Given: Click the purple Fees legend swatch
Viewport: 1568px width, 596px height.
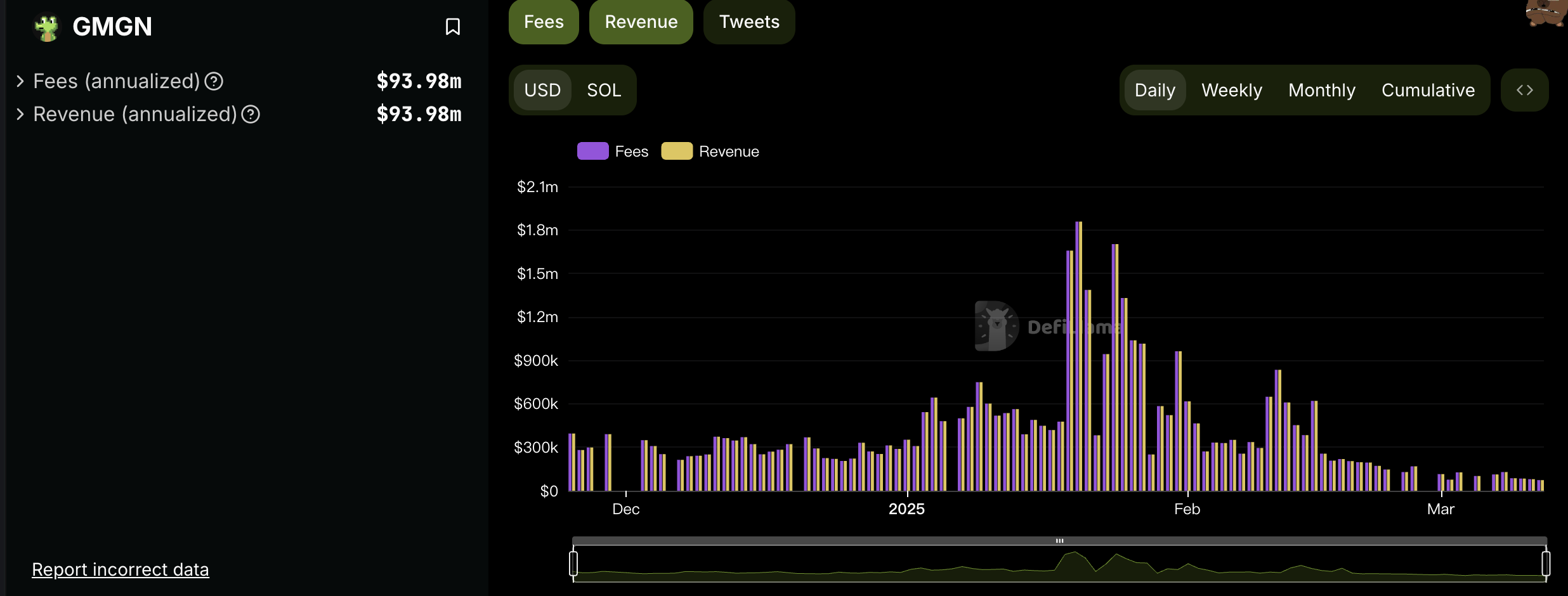Looking at the screenshot, I should (592, 151).
